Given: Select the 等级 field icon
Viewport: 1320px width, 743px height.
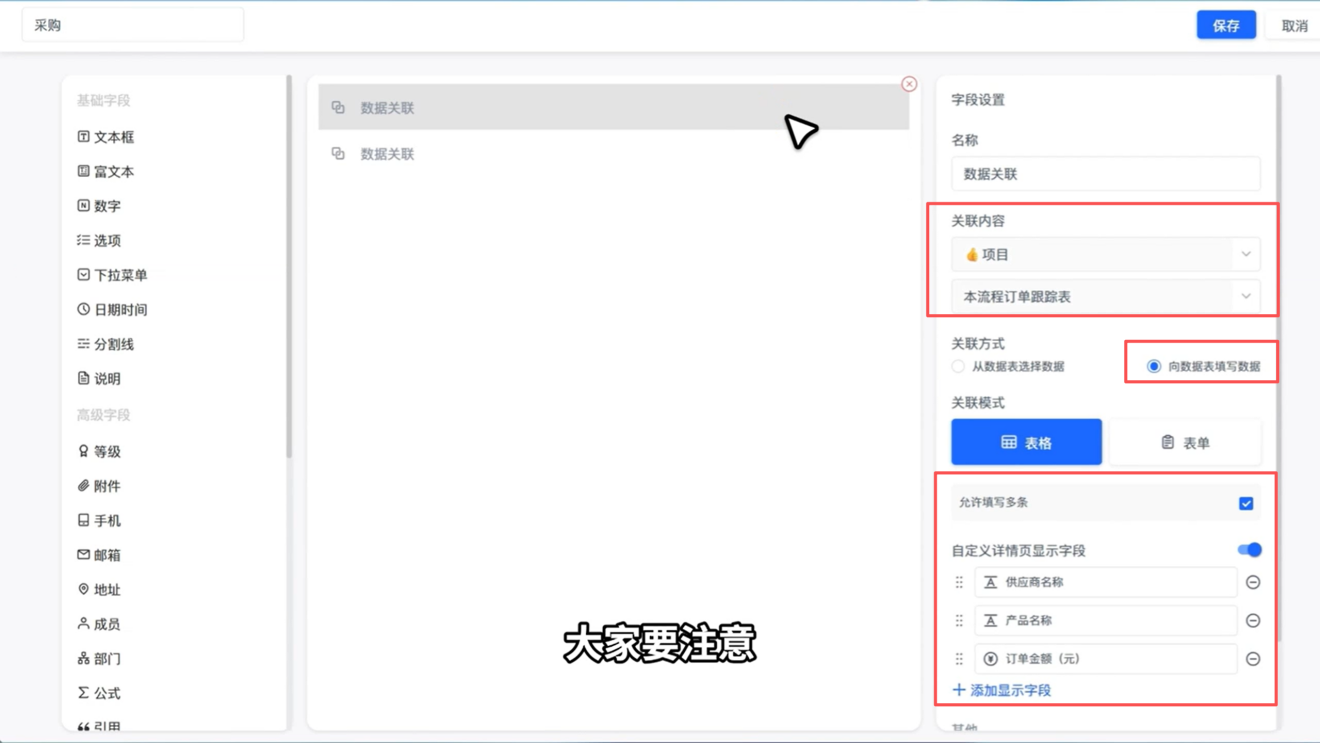Looking at the screenshot, I should pos(84,451).
